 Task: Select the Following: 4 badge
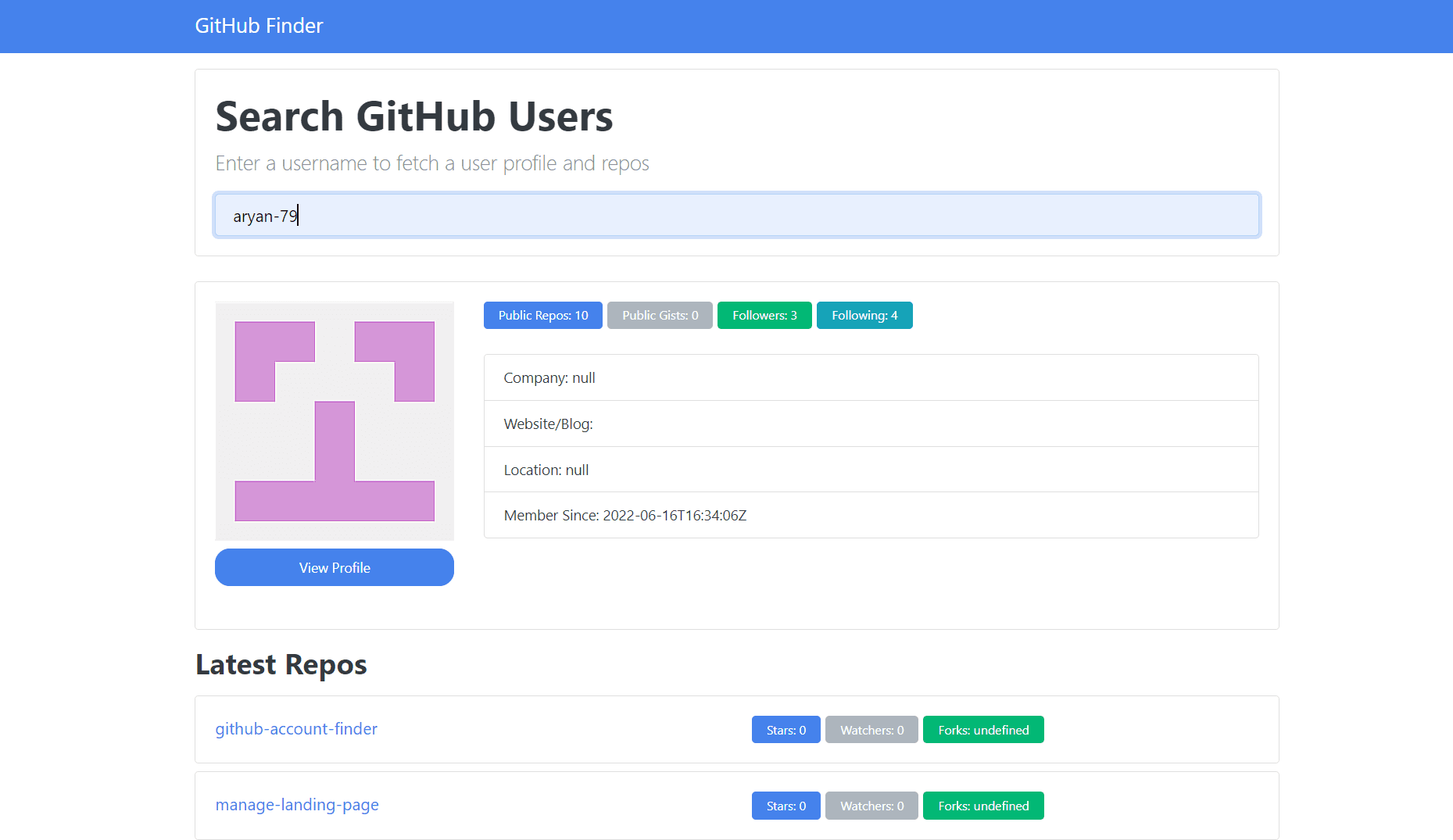[x=864, y=316]
